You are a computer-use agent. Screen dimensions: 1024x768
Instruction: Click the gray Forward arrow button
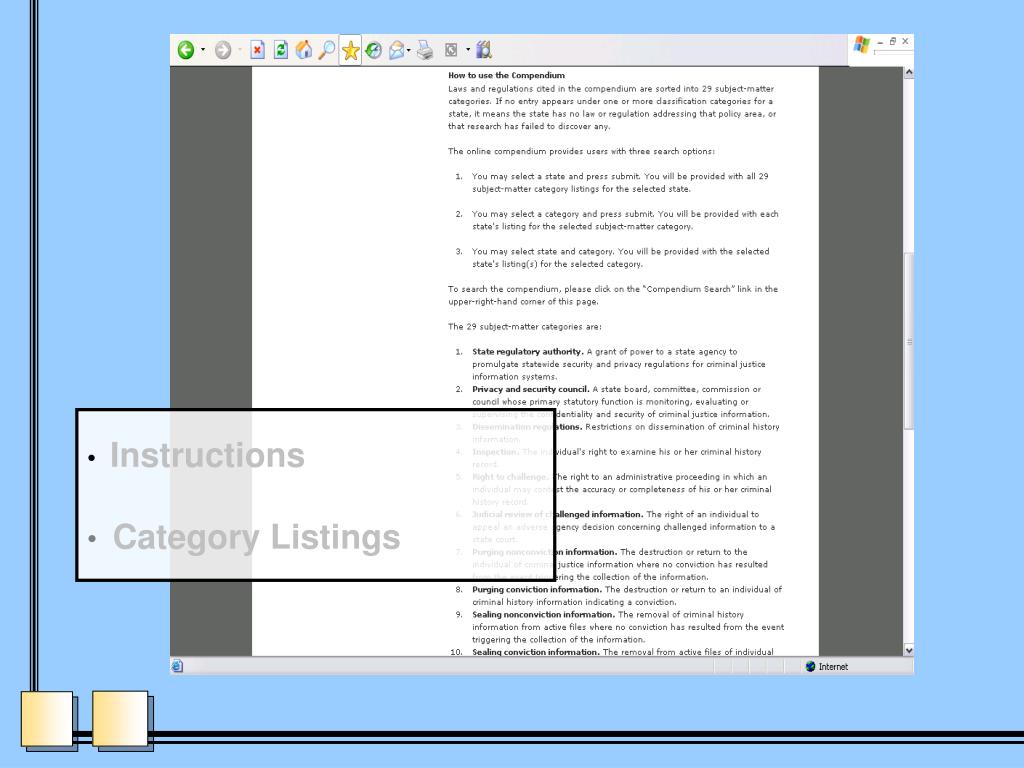click(x=223, y=50)
